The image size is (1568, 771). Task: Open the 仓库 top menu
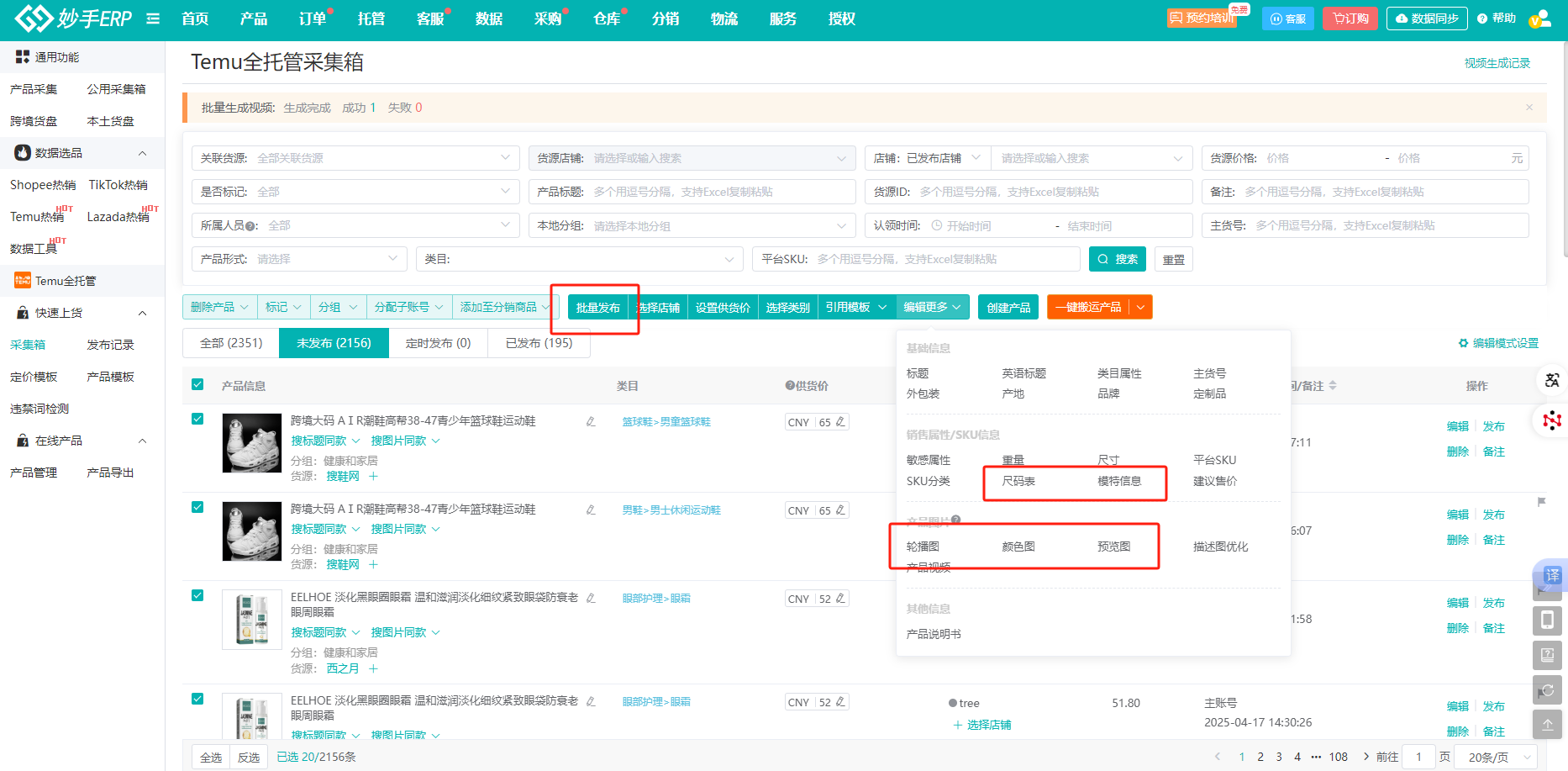[x=607, y=18]
